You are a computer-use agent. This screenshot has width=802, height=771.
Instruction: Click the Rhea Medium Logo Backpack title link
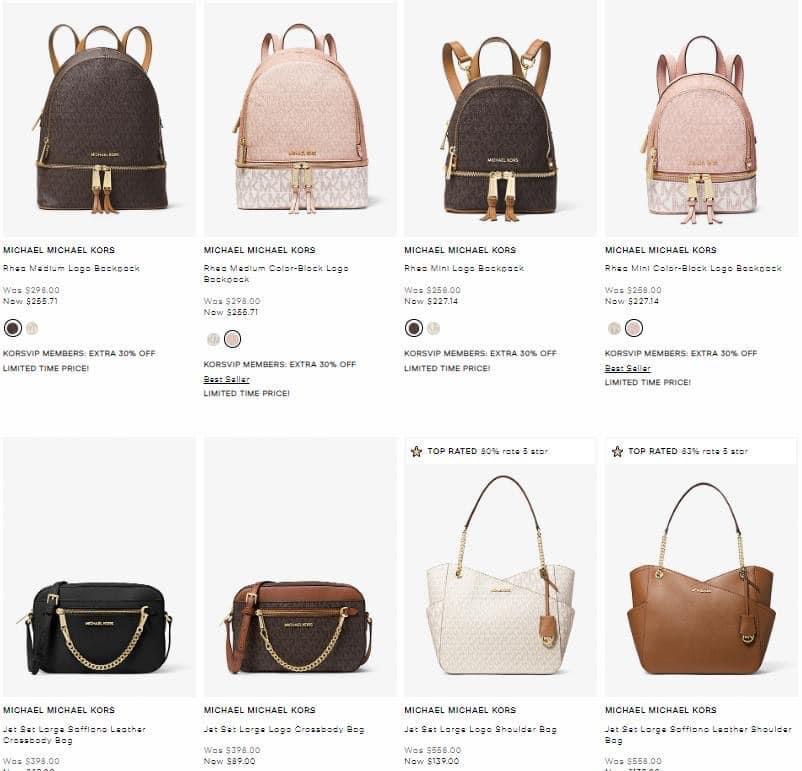point(71,268)
